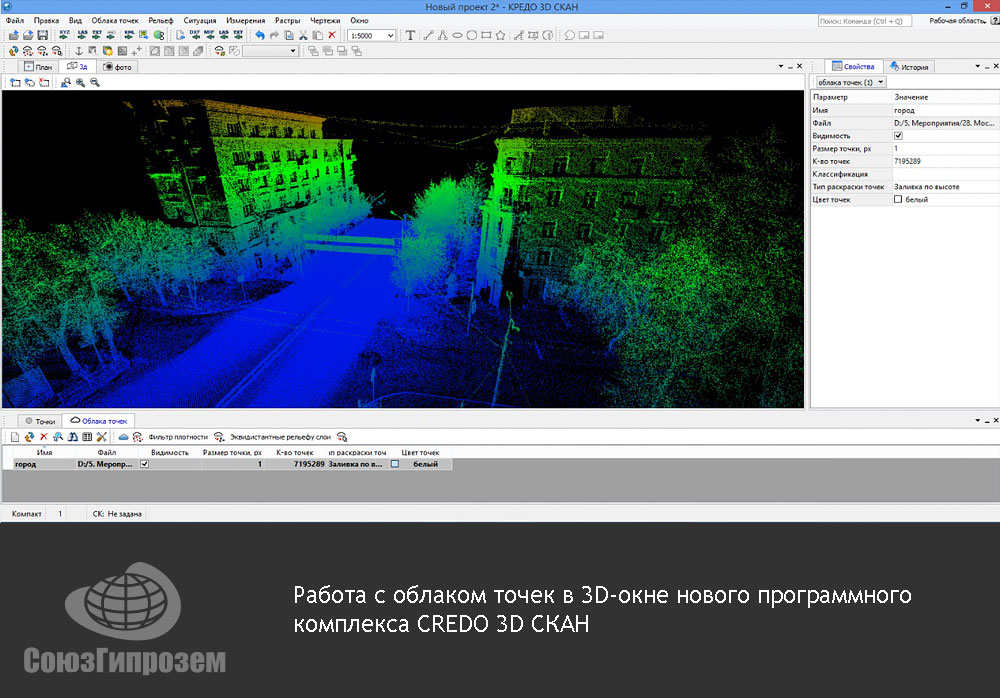The width and height of the screenshot is (1000, 698).
Task: Select the Text tool (T icon)
Action: pos(410,35)
